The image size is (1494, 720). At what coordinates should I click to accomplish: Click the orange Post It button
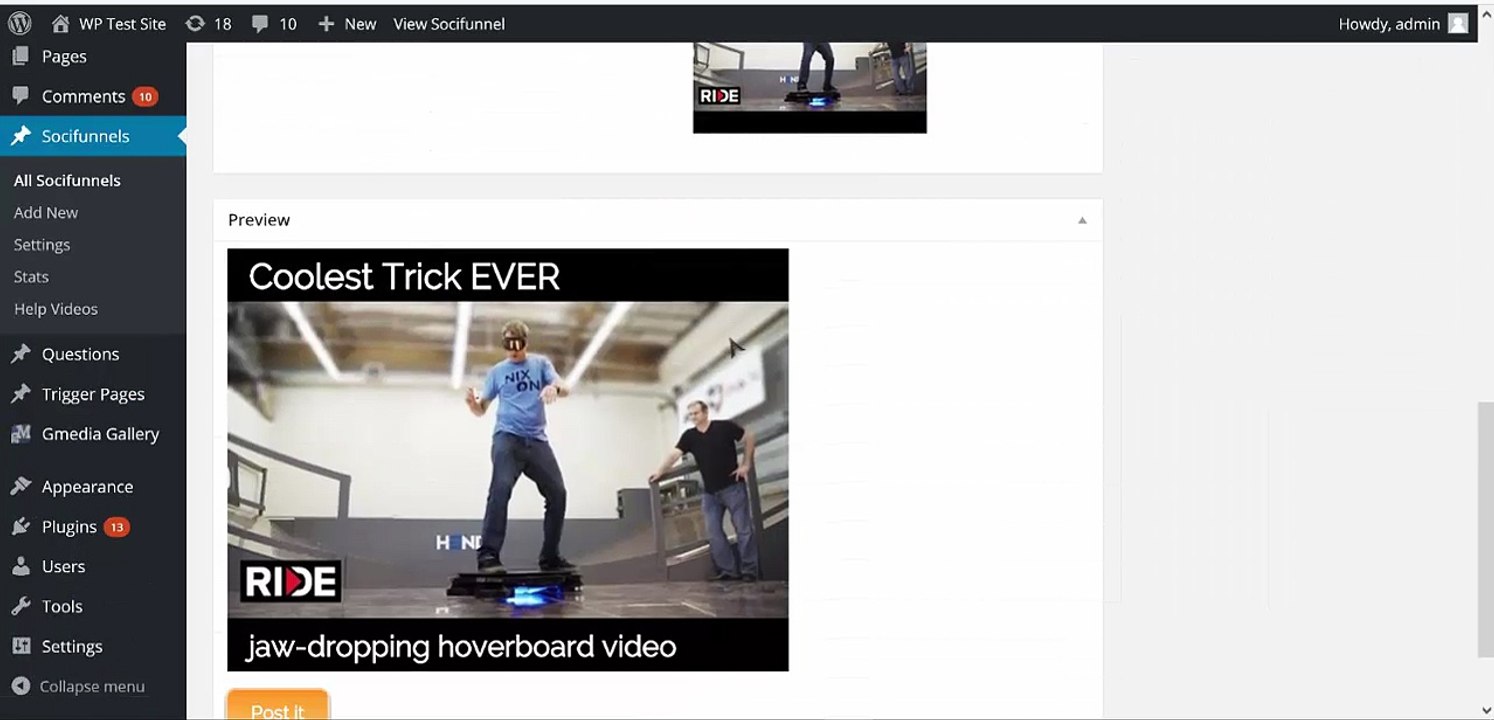(277, 704)
